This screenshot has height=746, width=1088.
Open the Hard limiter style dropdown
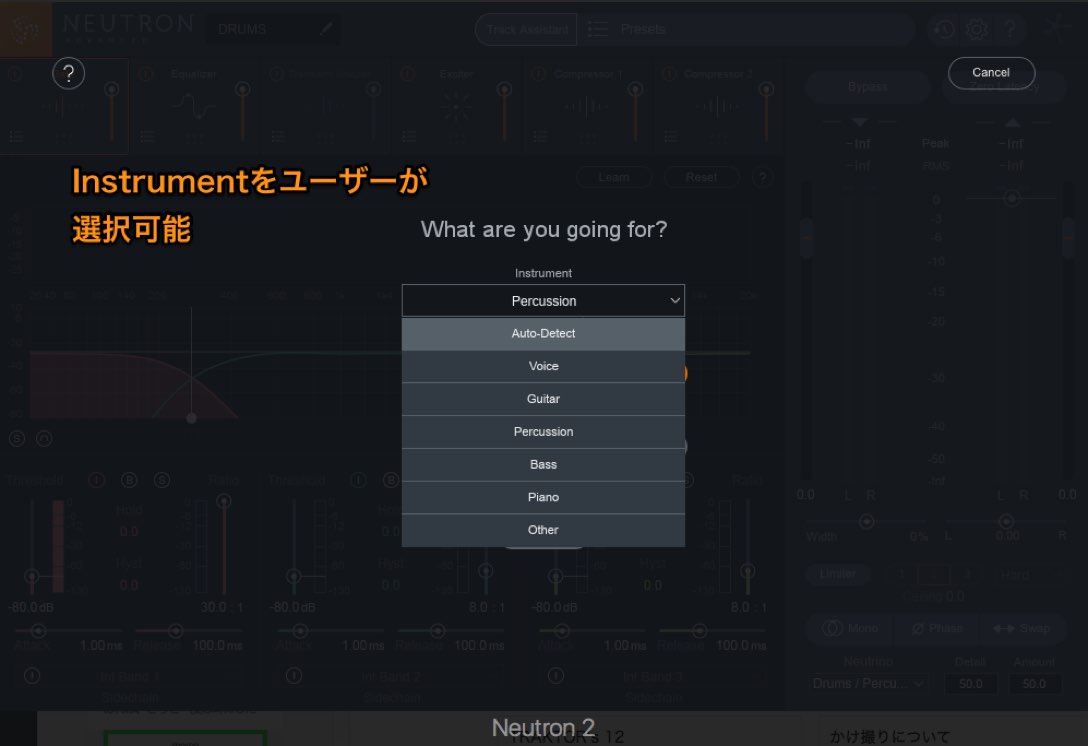pos(1024,575)
